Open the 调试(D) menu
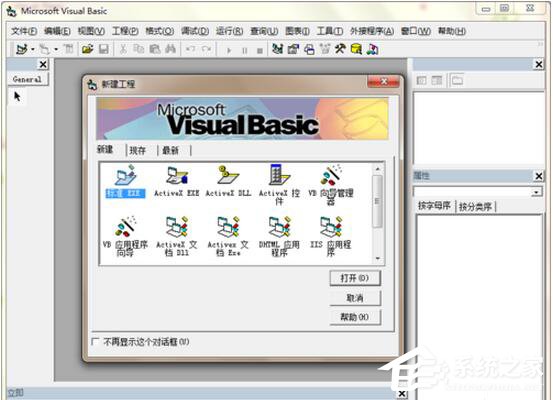 coord(195,31)
